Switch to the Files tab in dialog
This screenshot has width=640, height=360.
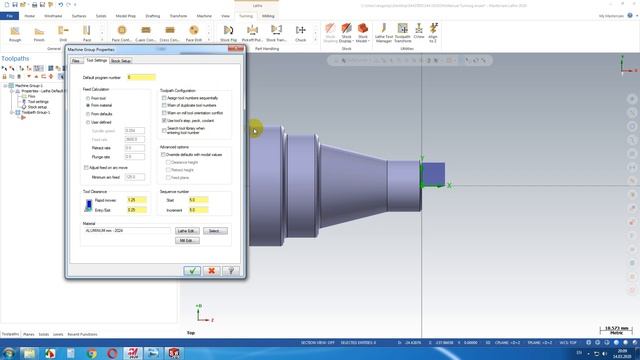76,61
